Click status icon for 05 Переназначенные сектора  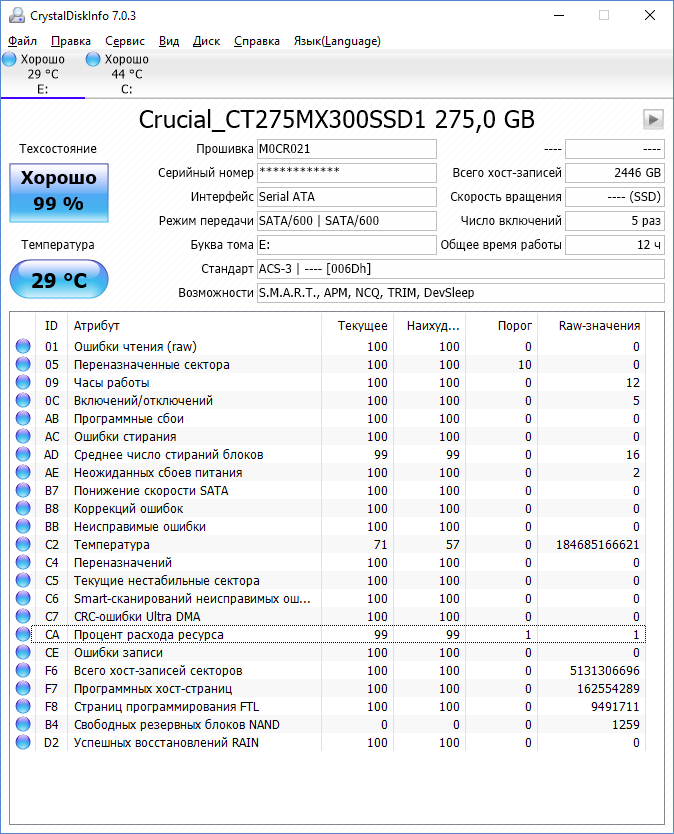(x=23, y=364)
